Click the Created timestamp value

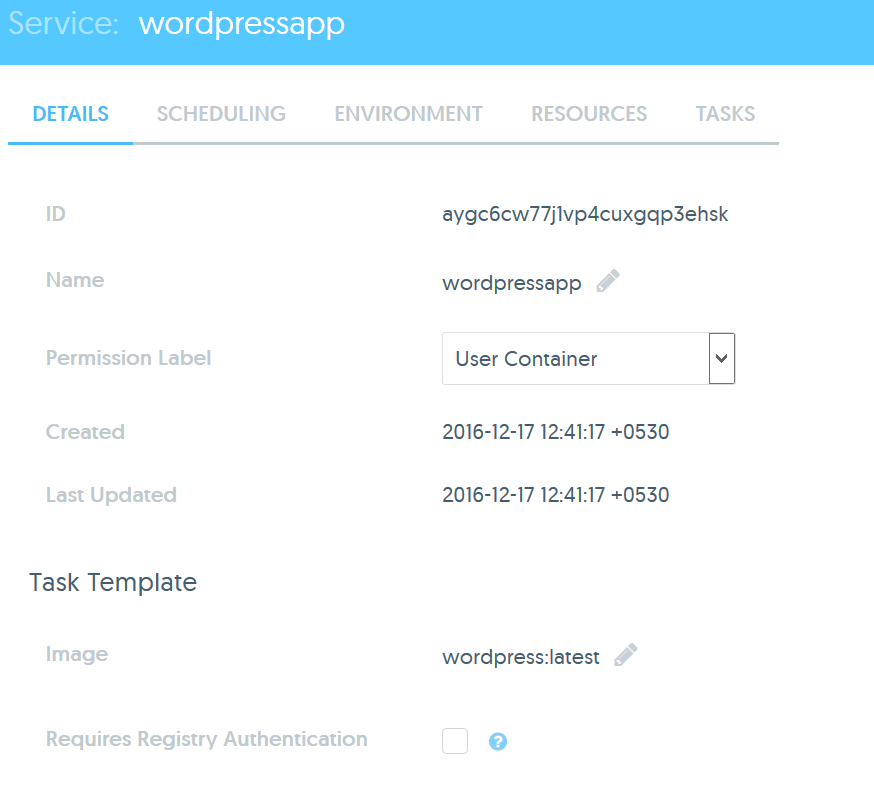coord(555,432)
